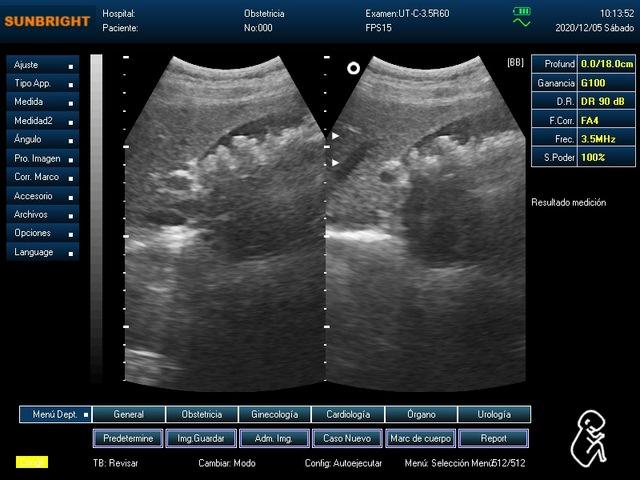The height and width of the screenshot is (480, 640).
Task: Click the fetus body mark icon
Action: 588,439
